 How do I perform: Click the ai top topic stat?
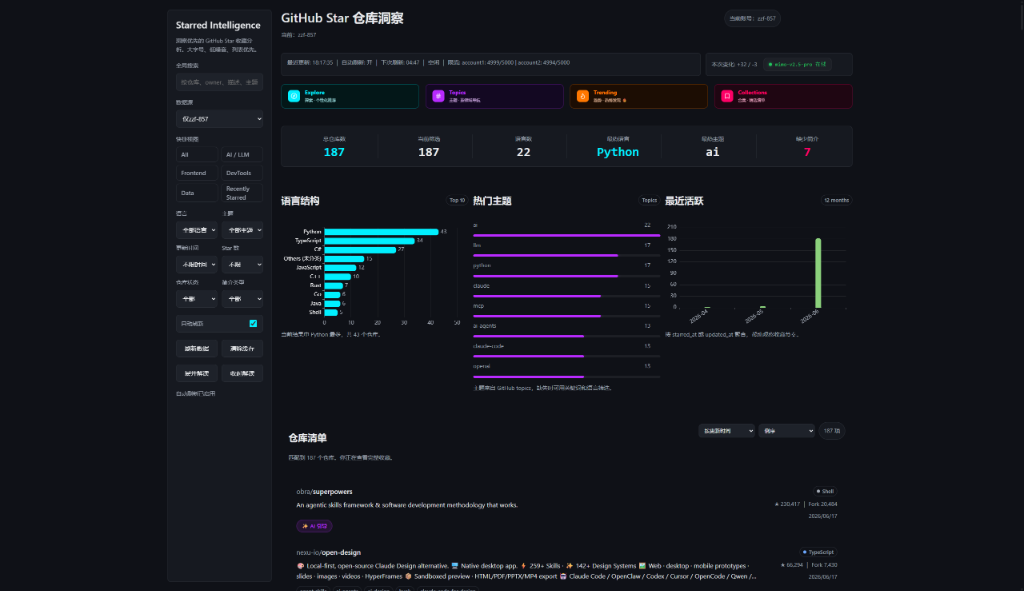coord(712,152)
